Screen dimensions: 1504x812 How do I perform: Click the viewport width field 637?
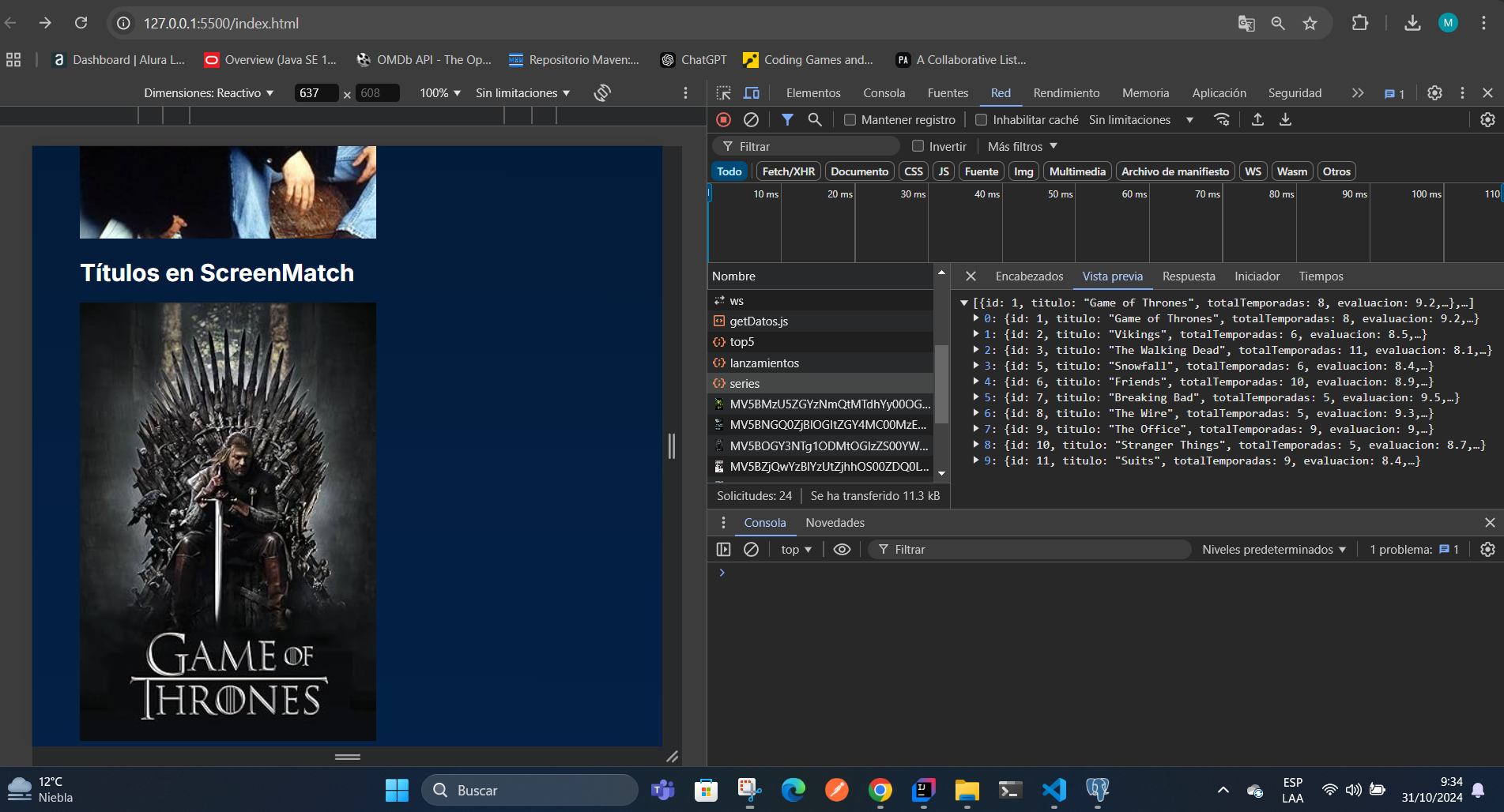tap(316, 93)
